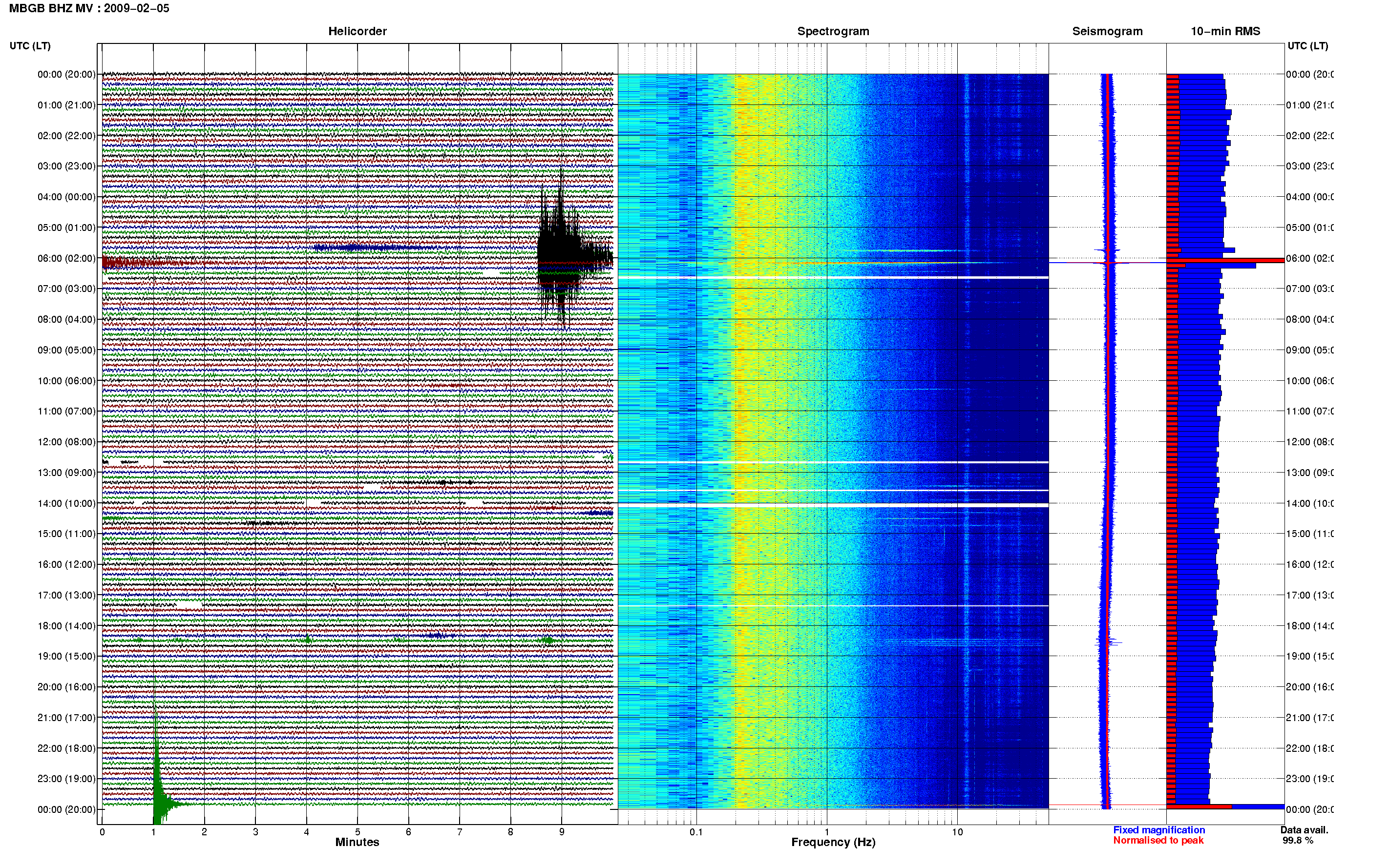The height and width of the screenshot is (868, 1389).
Task: Click left-axis time label '17:00 (13:00)'
Action: click(66, 595)
